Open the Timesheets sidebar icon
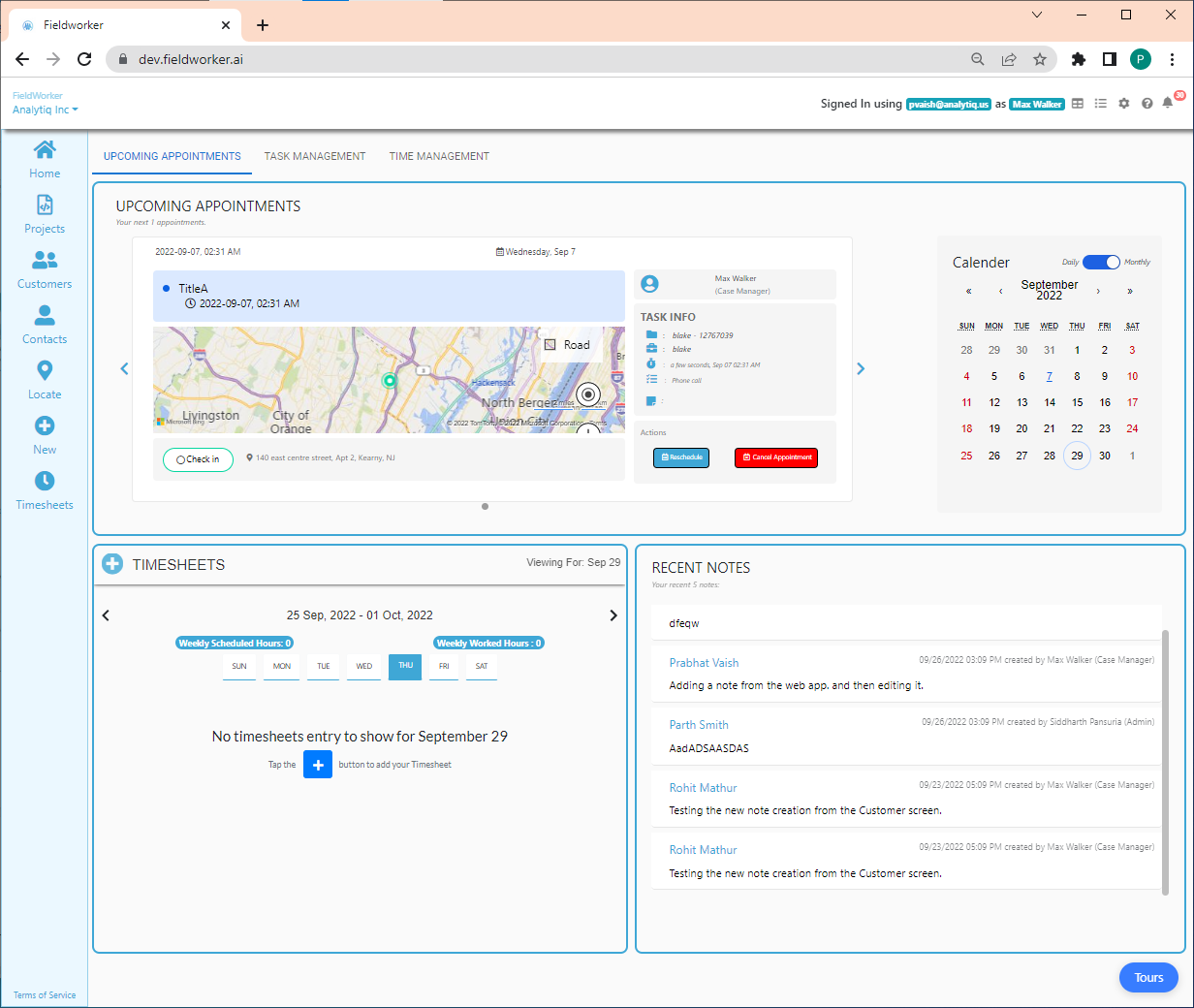This screenshot has width=1194, height=1008. point(45,489)
